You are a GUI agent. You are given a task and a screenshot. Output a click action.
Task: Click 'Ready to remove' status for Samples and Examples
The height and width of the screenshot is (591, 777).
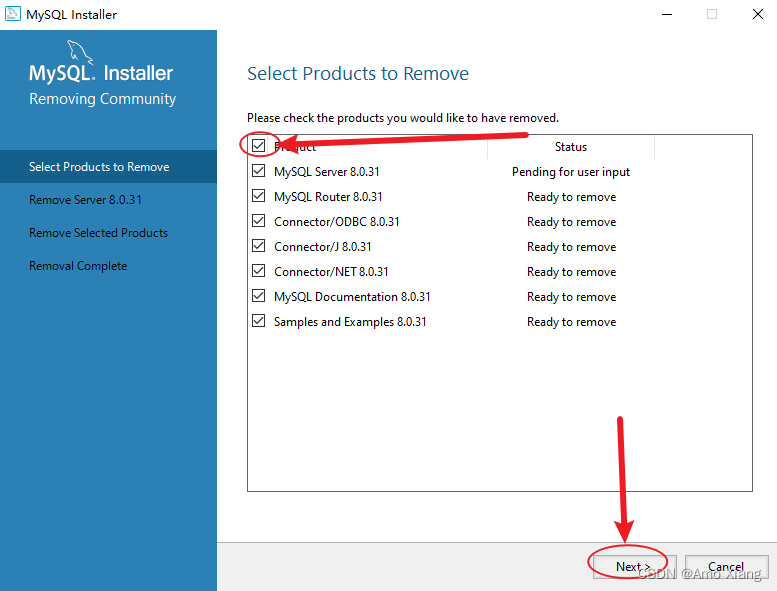571,322
